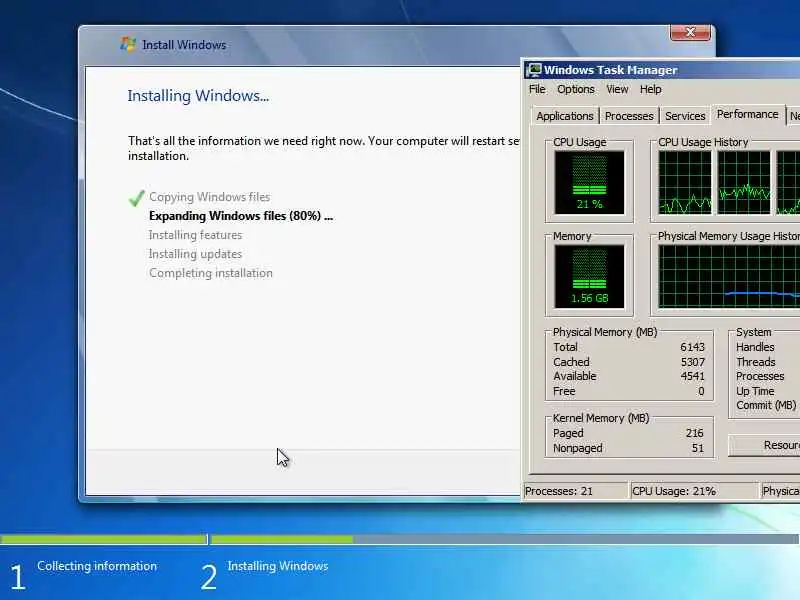
Task: Switch to the Services tab
Action: pos(685,116)
